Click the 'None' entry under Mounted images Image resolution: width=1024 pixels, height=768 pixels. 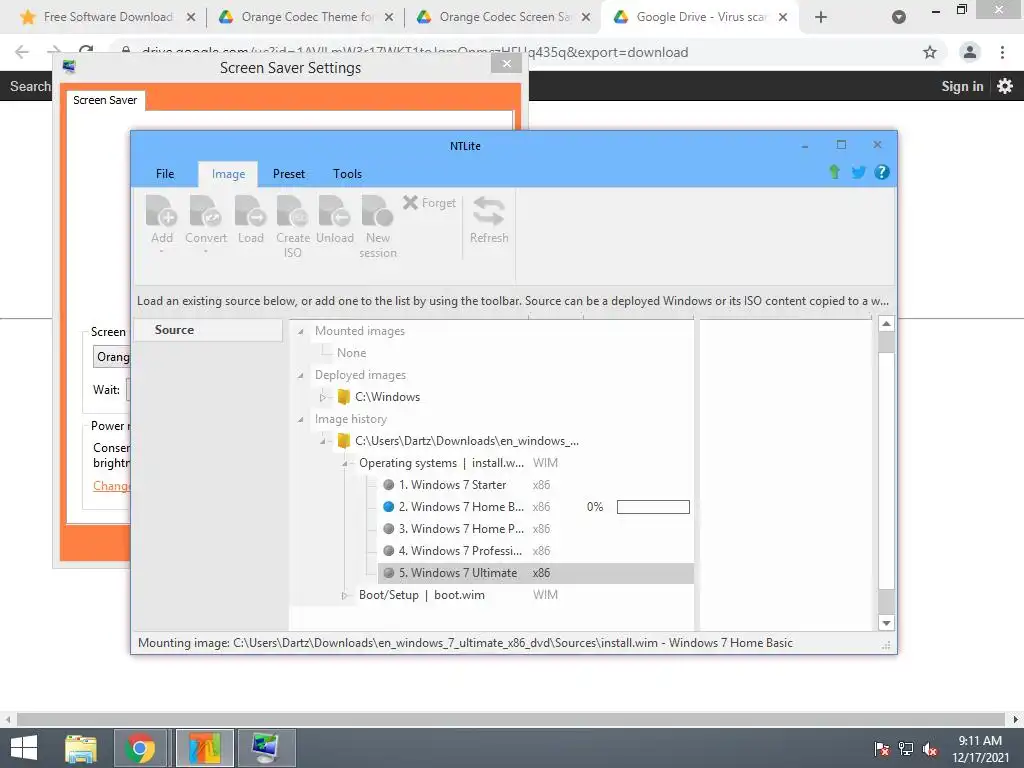point(351,353)
